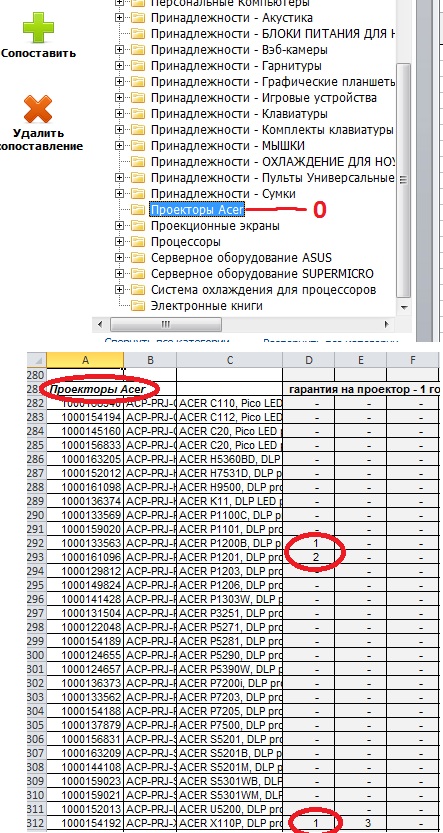Click cell 1000163209 in column A
Viewport: 443px width, 833px height.
[85, 753]
